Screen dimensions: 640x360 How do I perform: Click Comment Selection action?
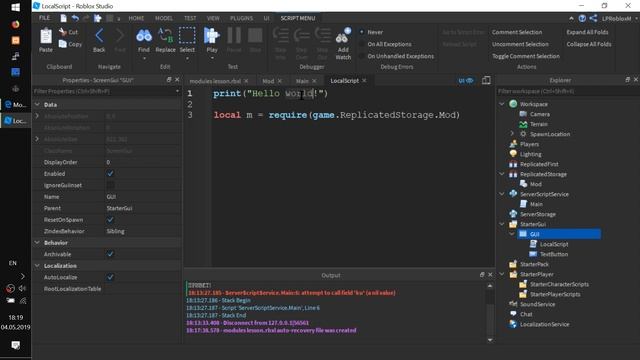click(x=517, y=32)
